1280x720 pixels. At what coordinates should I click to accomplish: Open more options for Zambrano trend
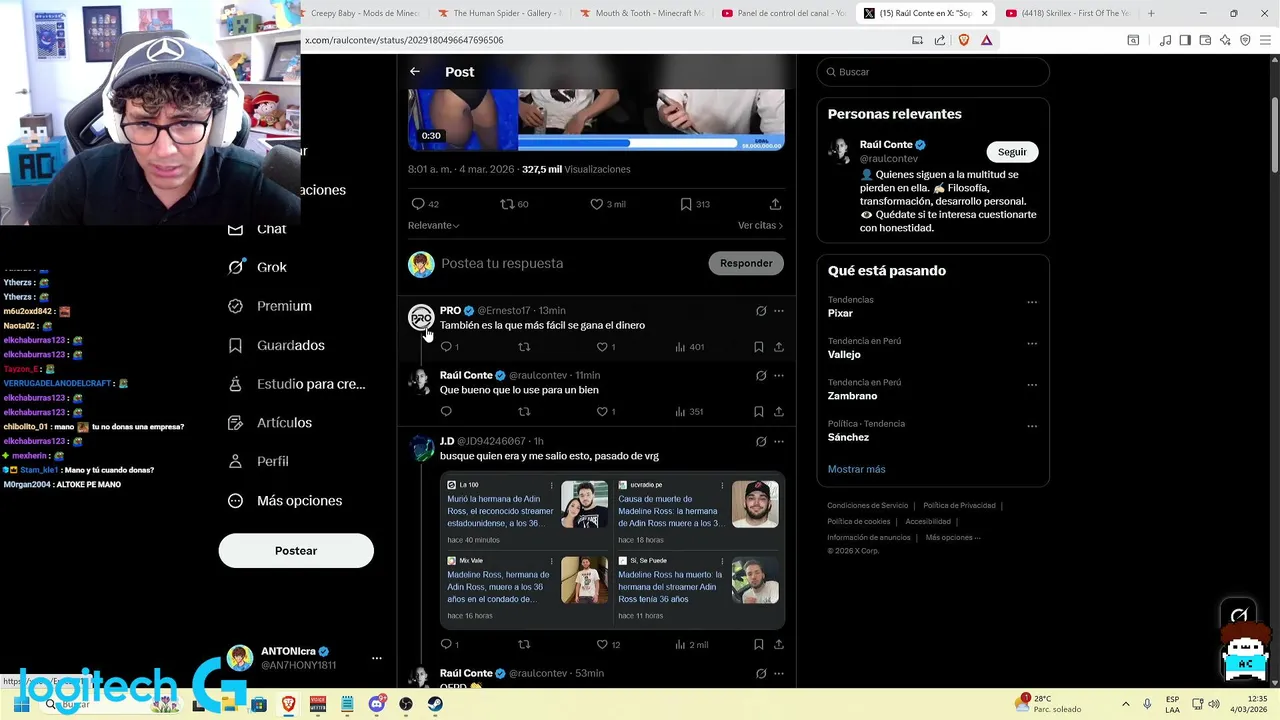pyautogui.click(x=1032, y=384)
